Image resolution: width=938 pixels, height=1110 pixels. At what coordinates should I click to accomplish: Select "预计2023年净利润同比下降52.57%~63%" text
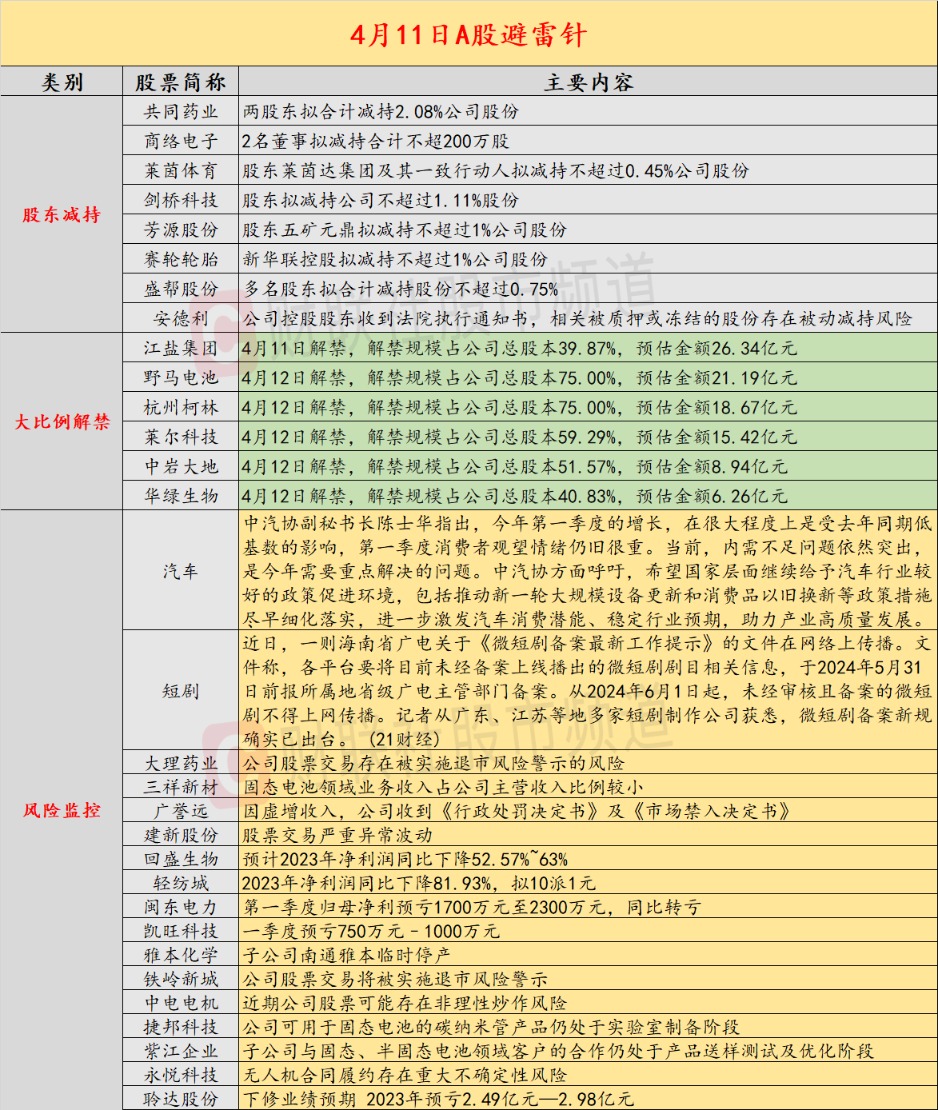[x=405, y=859]
